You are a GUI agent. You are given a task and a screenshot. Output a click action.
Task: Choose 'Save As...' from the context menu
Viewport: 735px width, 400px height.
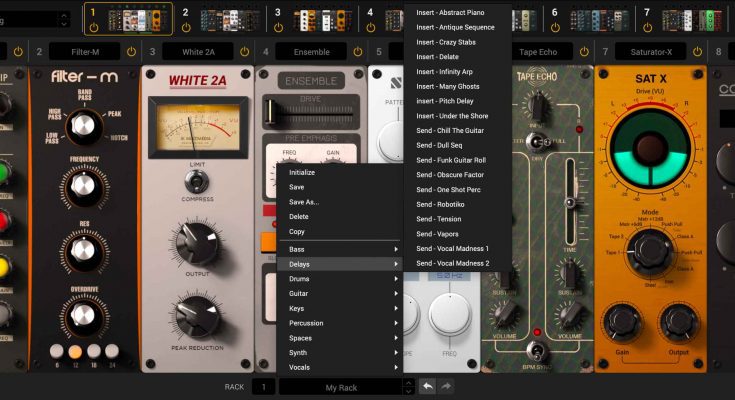click(304, 202)
